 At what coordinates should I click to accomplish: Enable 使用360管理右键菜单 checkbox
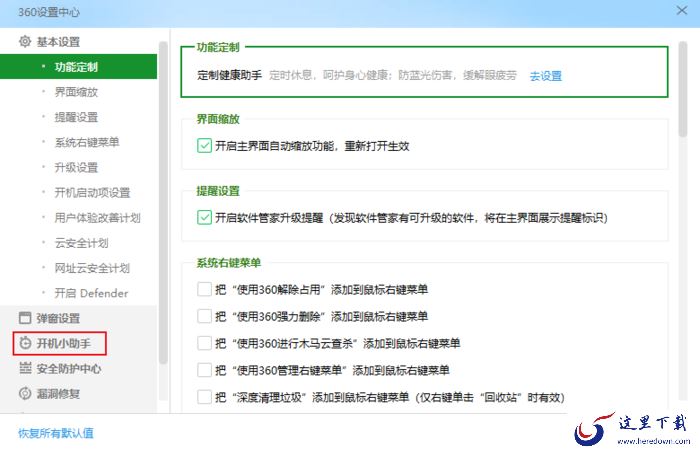[x=204, y=370]
